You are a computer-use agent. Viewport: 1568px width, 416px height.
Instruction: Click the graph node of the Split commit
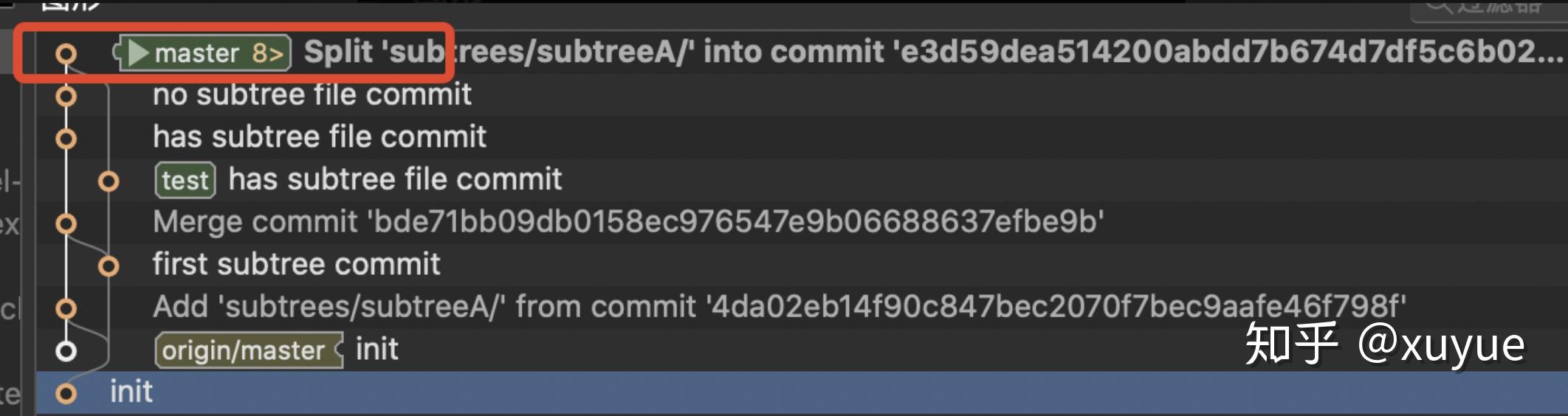[x=66, y=53]
